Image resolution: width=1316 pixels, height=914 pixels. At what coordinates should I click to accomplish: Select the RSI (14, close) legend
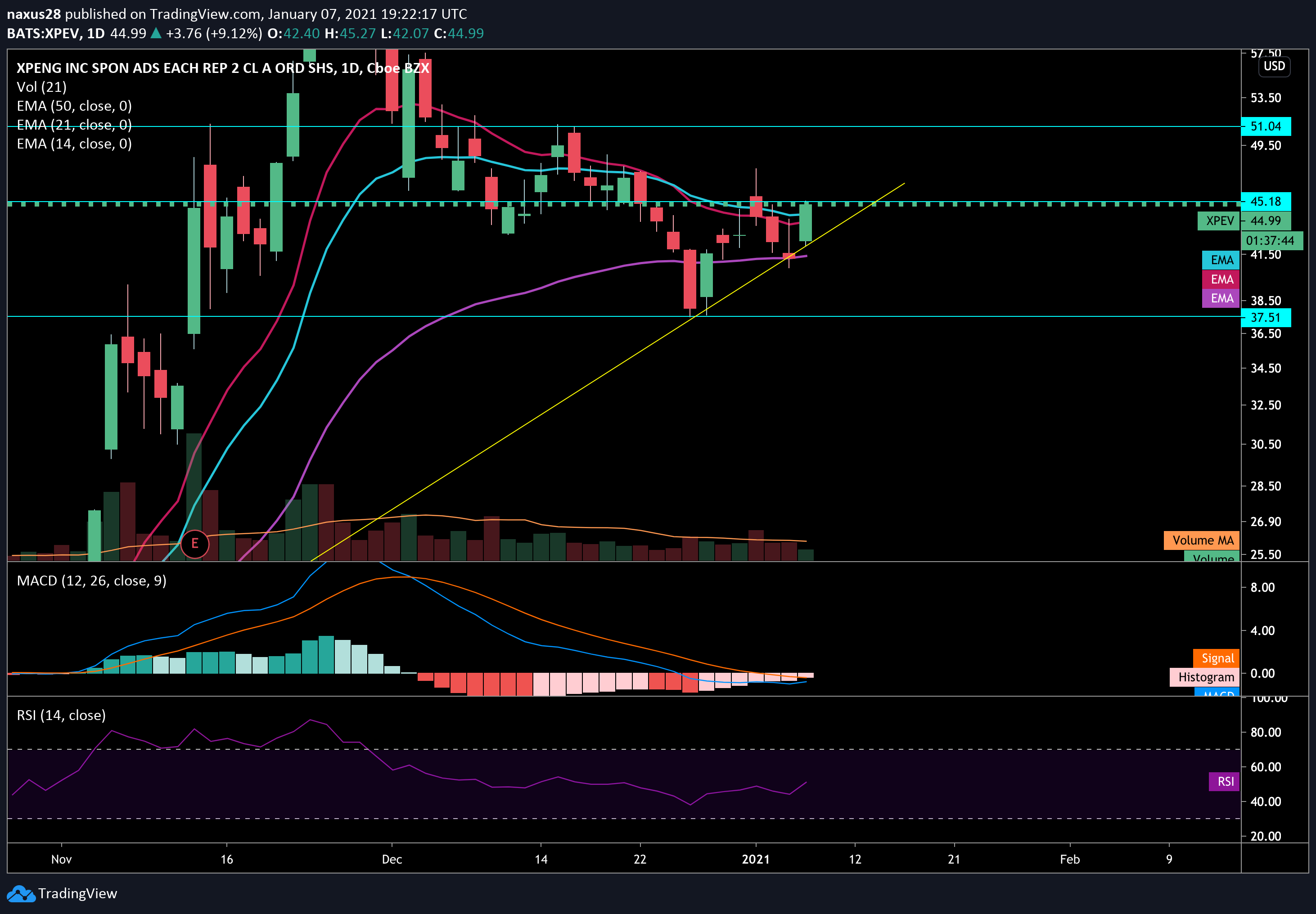[x=61, y=715]
